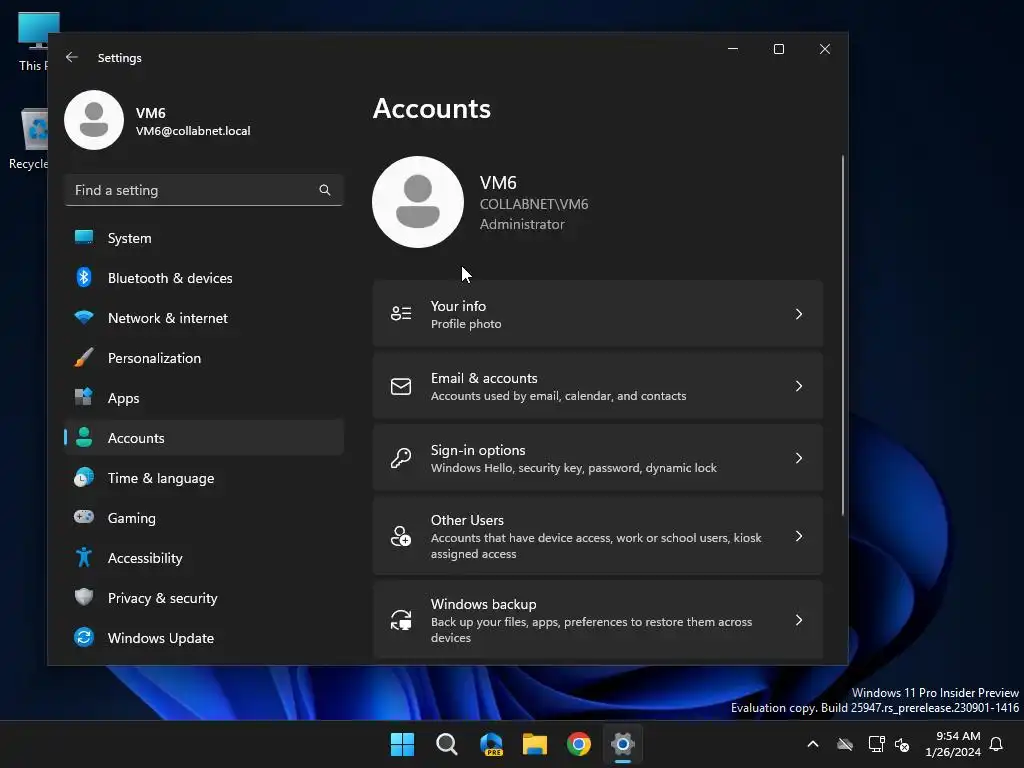Select Gaming in the sidebar

point(204,517)
